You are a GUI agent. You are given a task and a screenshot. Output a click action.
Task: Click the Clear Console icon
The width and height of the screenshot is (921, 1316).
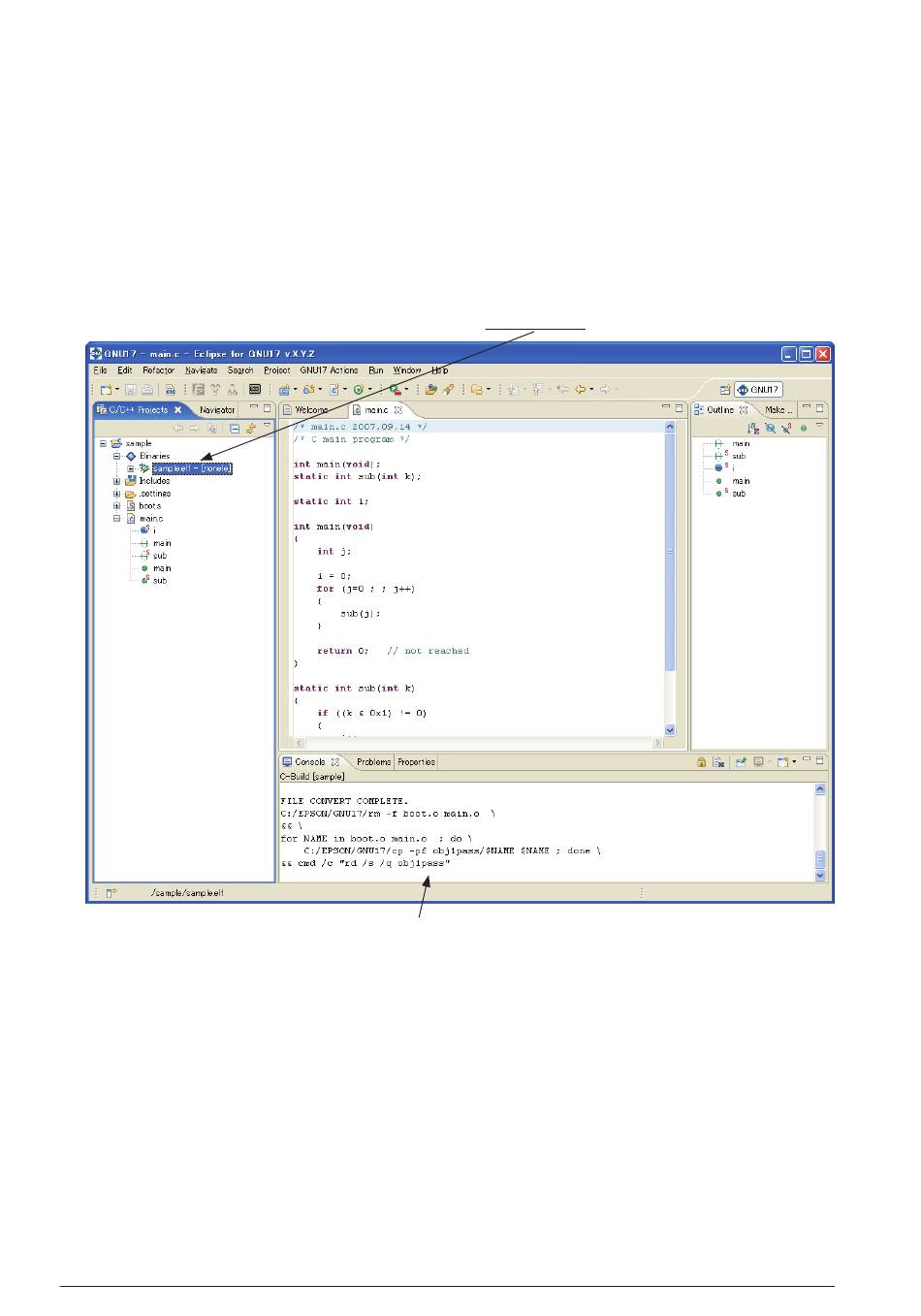click(718, 762)
